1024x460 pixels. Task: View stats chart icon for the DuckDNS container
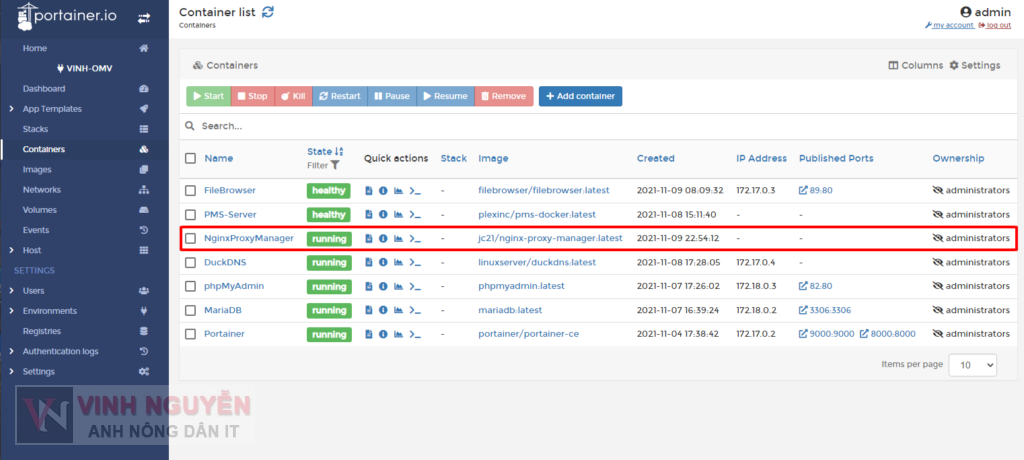tap(398, 263)
